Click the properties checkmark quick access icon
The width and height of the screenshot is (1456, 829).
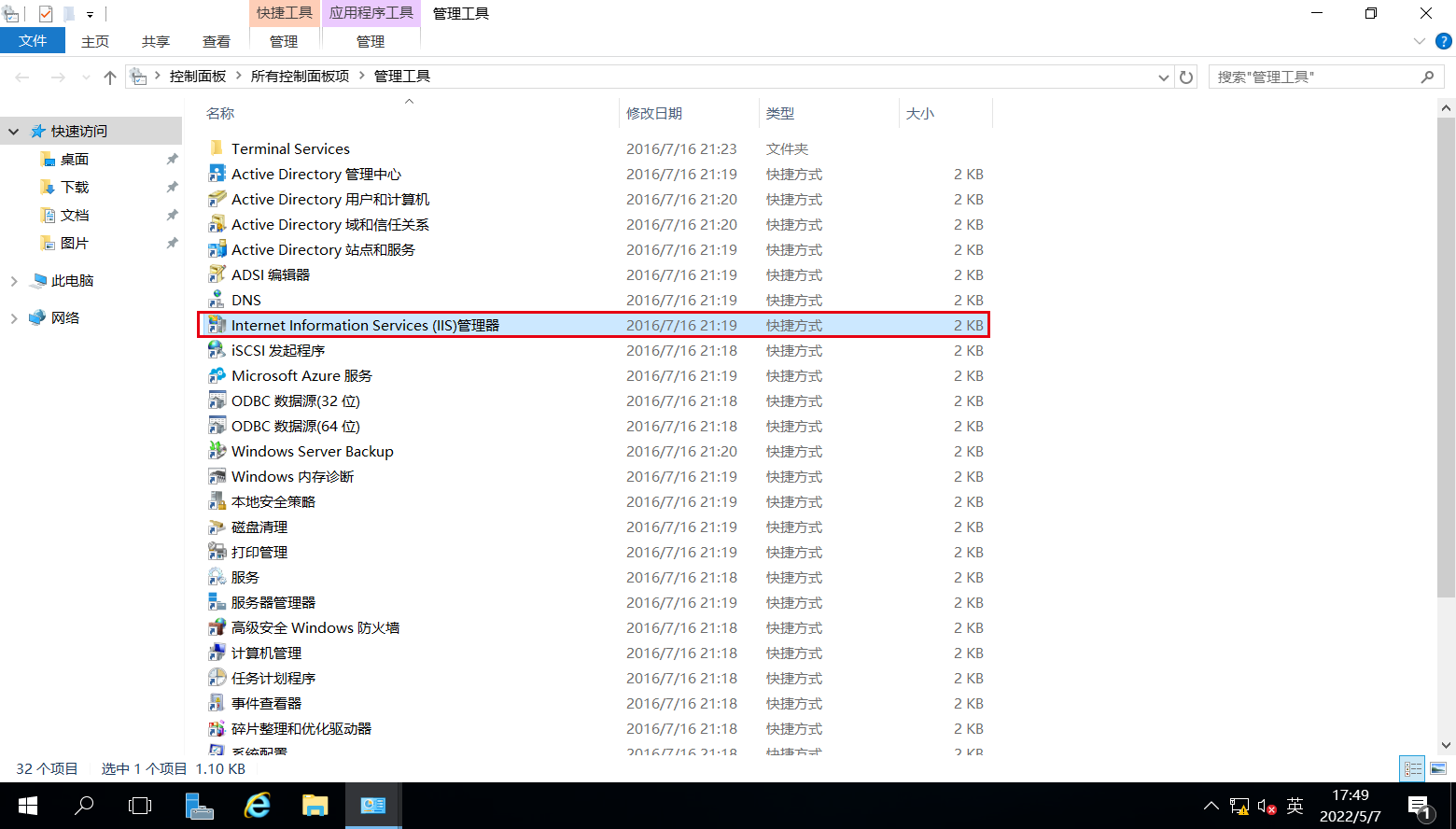46,14
